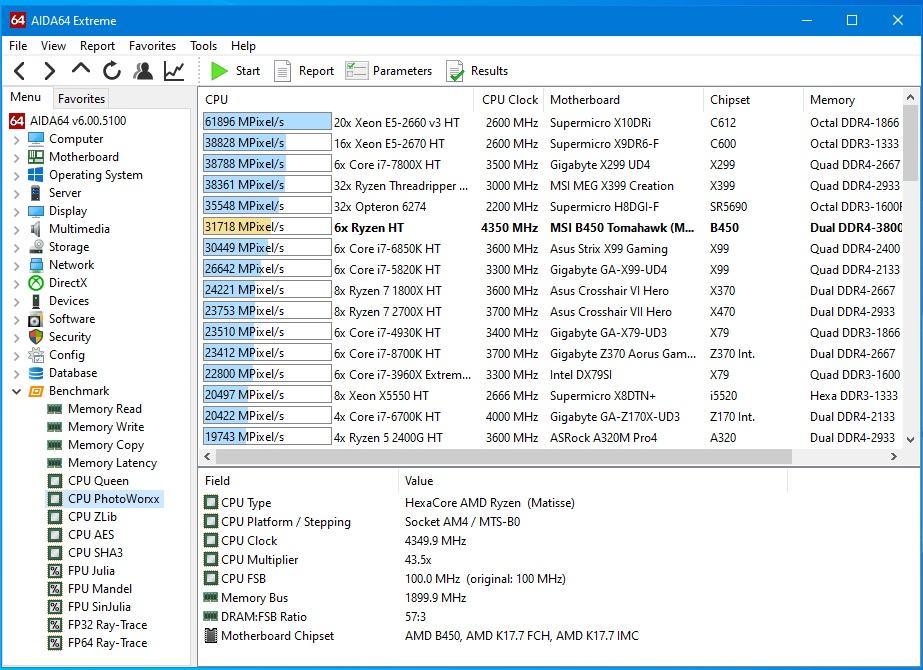
Task: Expand the Storage tree node
Action: [16, 247]
